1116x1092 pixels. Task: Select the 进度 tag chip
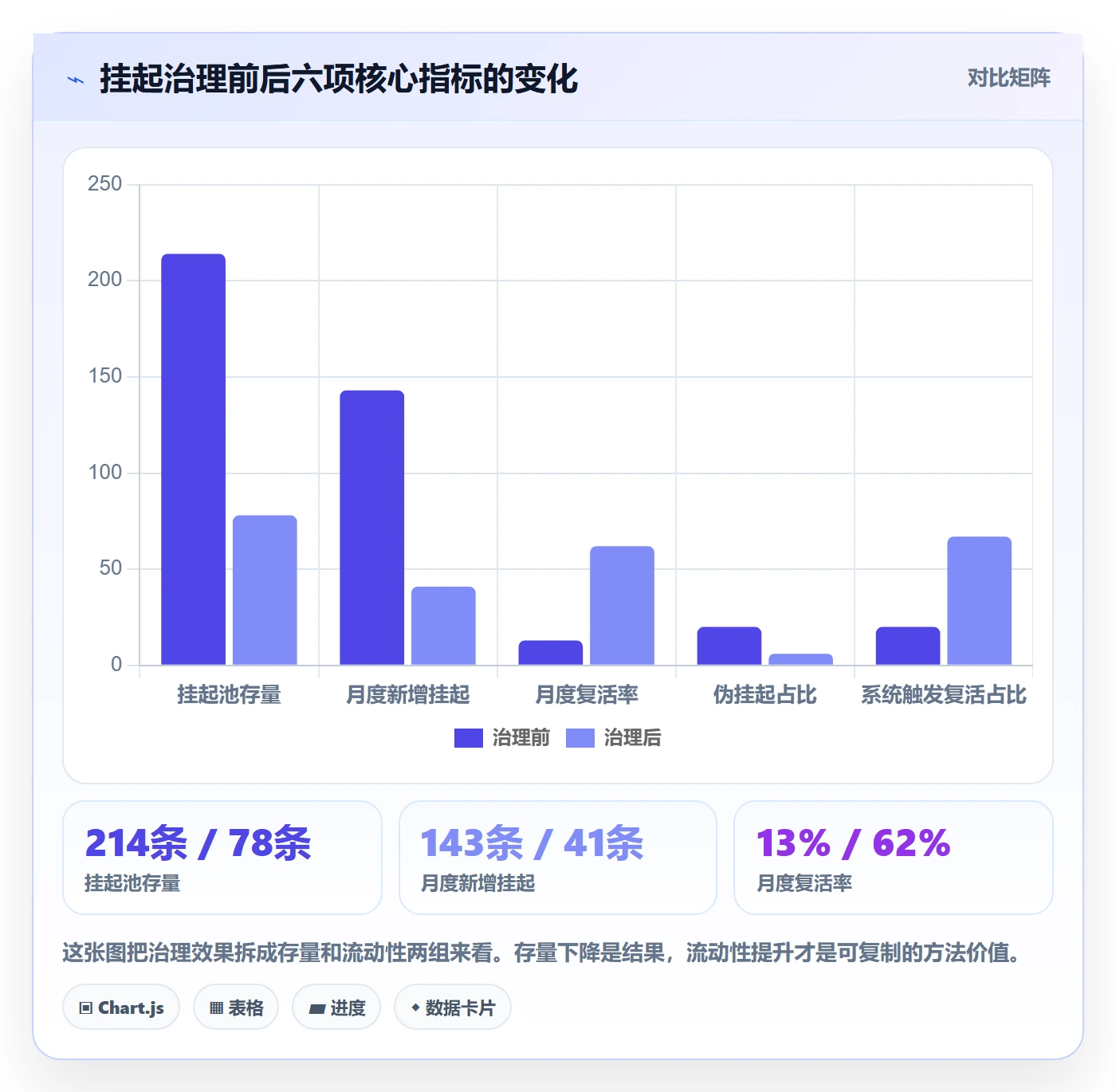(336, 1008)
